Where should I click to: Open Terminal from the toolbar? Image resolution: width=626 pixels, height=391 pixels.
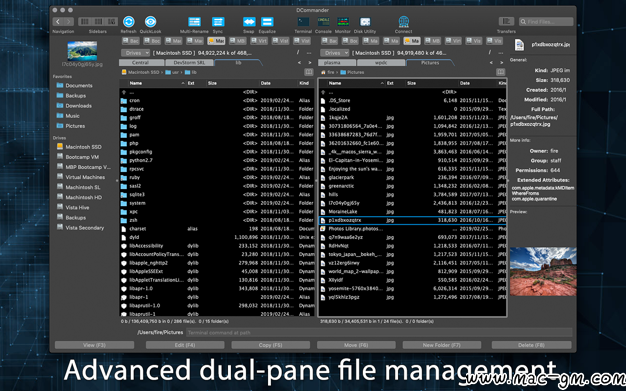[303, 22]
